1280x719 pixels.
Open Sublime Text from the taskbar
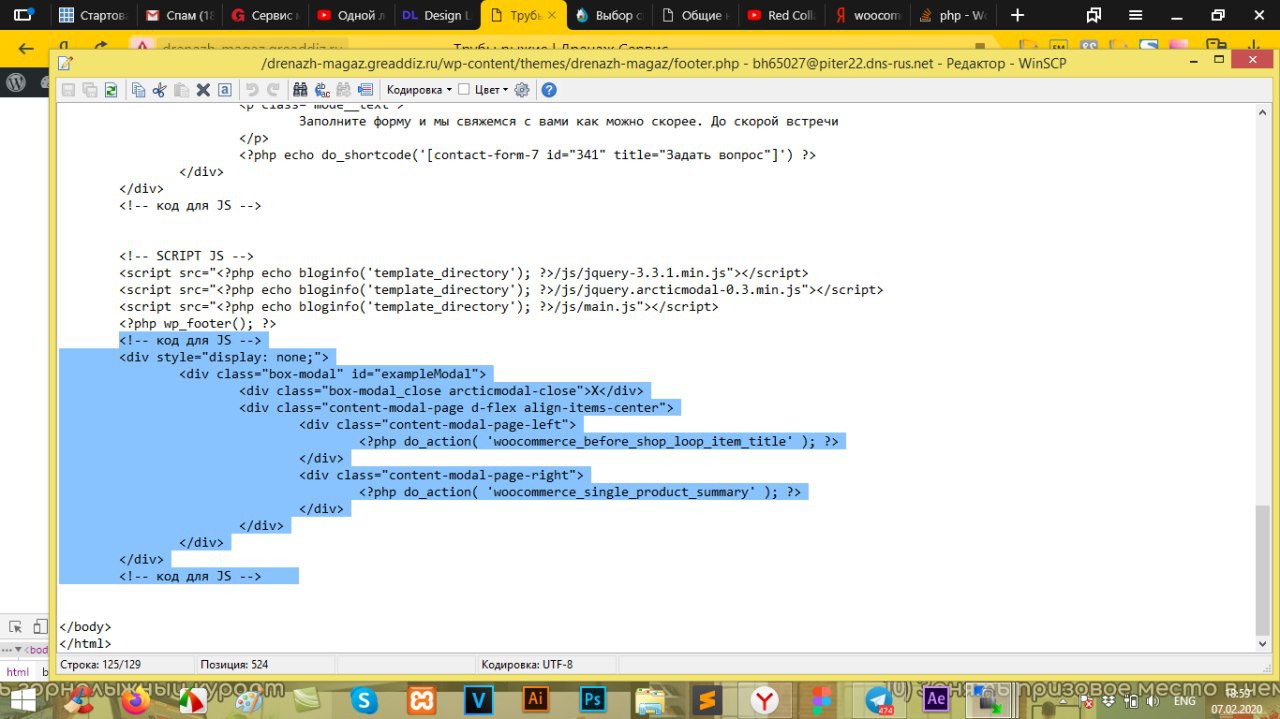[708, 699]
